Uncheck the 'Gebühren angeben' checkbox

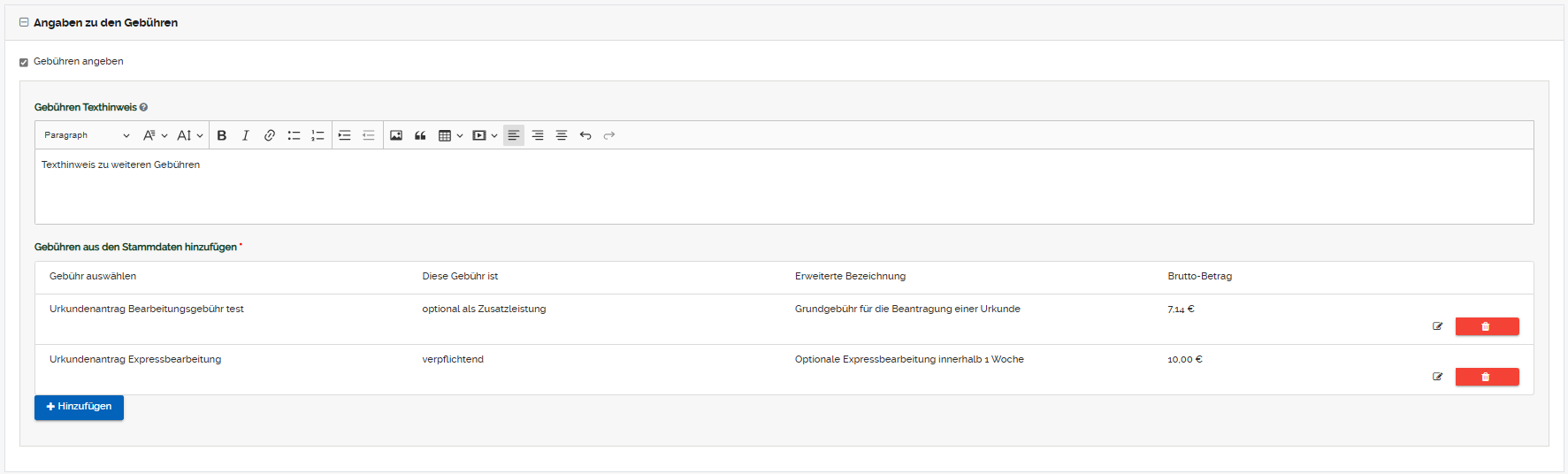pyautogui.click(x=24, y=62)
